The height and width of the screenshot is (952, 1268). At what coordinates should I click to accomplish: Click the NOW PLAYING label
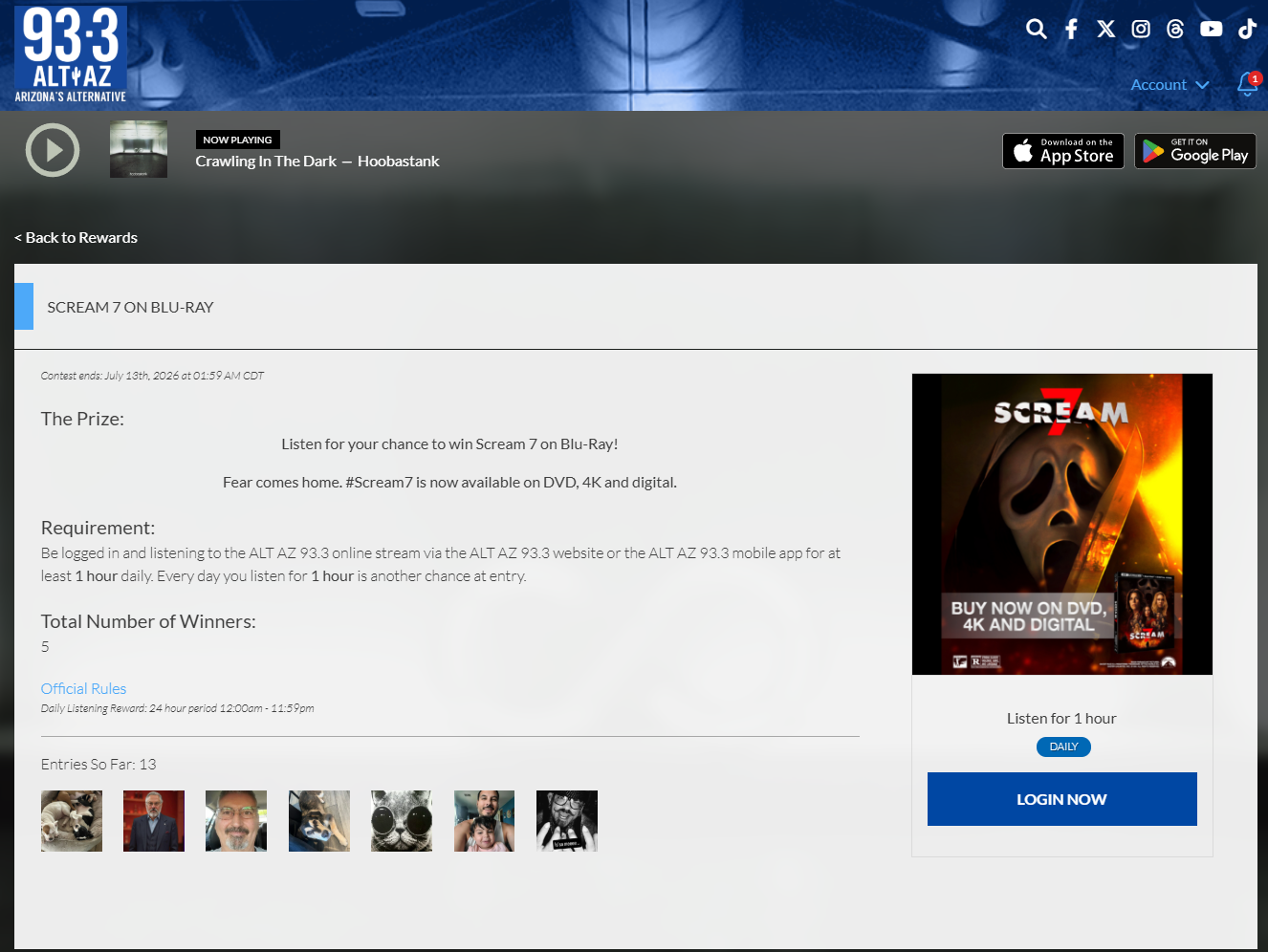(x=238, y=140)
